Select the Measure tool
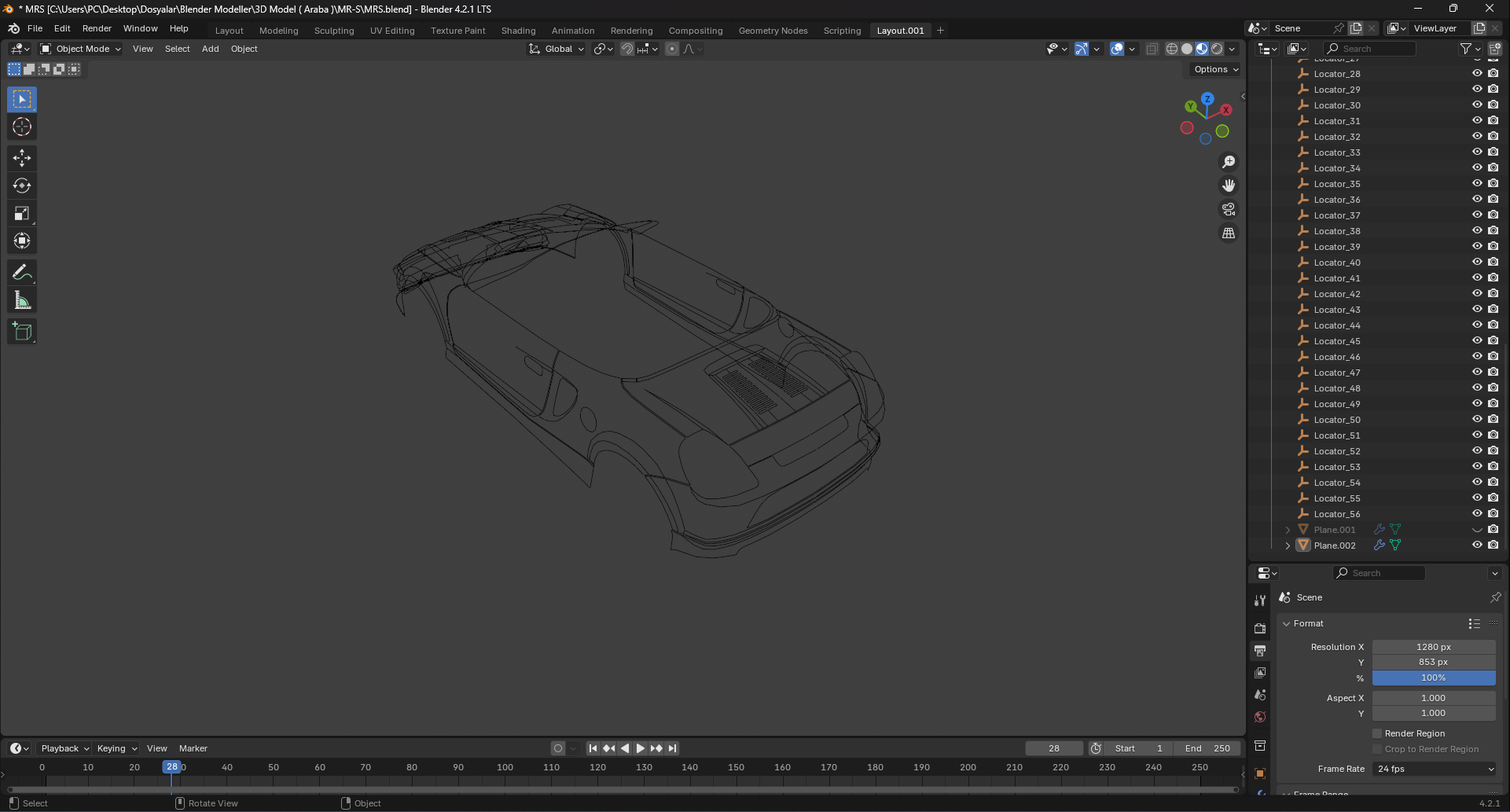Image resolution: width=1510 pixels, height=812 pixels. click(22, 300)
